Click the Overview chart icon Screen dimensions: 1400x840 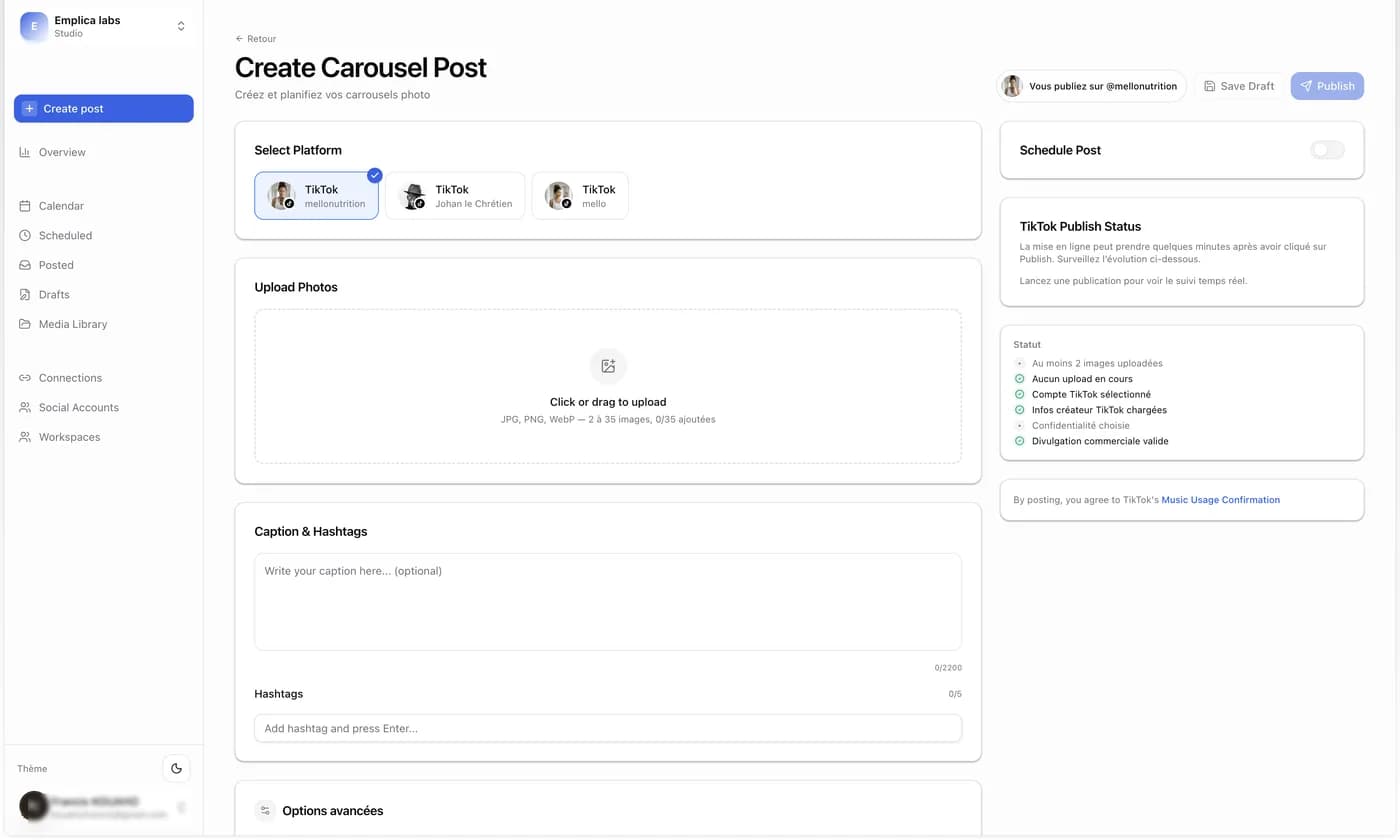coord(25,152)
